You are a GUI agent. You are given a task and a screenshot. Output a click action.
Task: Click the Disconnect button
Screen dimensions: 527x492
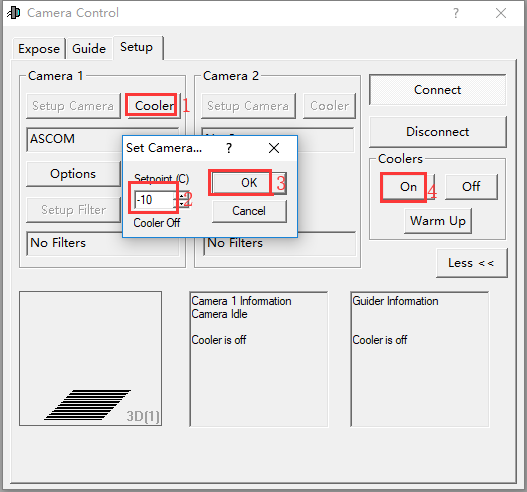tap(438, 132)
